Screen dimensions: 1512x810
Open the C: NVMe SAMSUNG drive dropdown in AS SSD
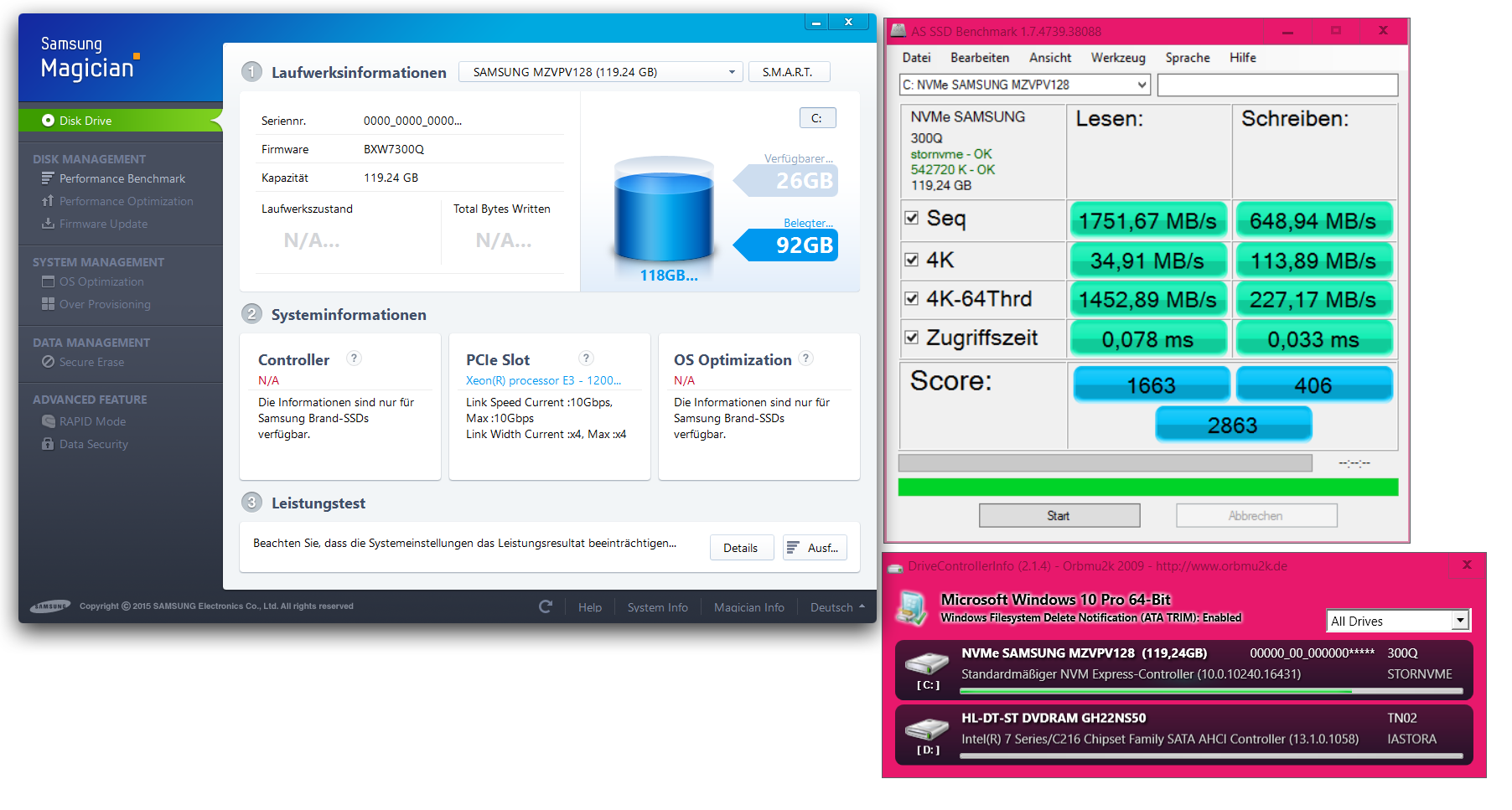[1024, 85]
